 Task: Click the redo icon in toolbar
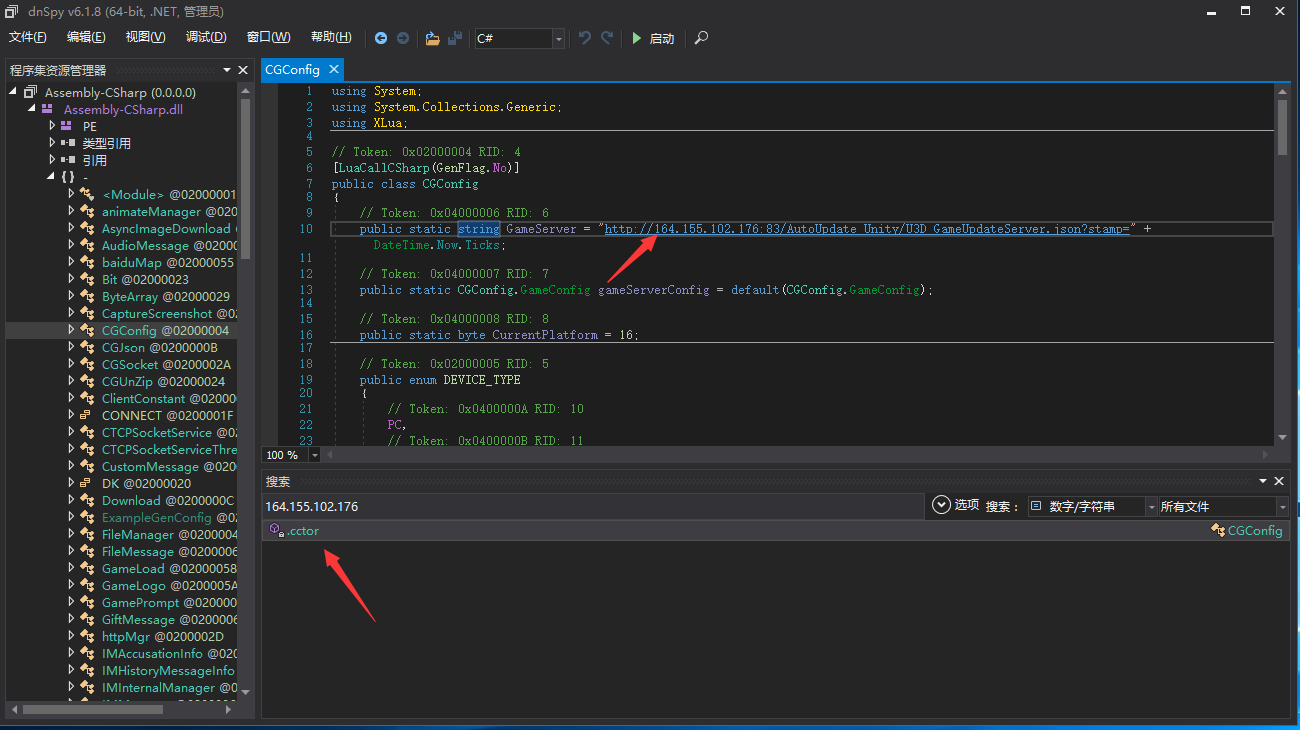tap(607, 38)
